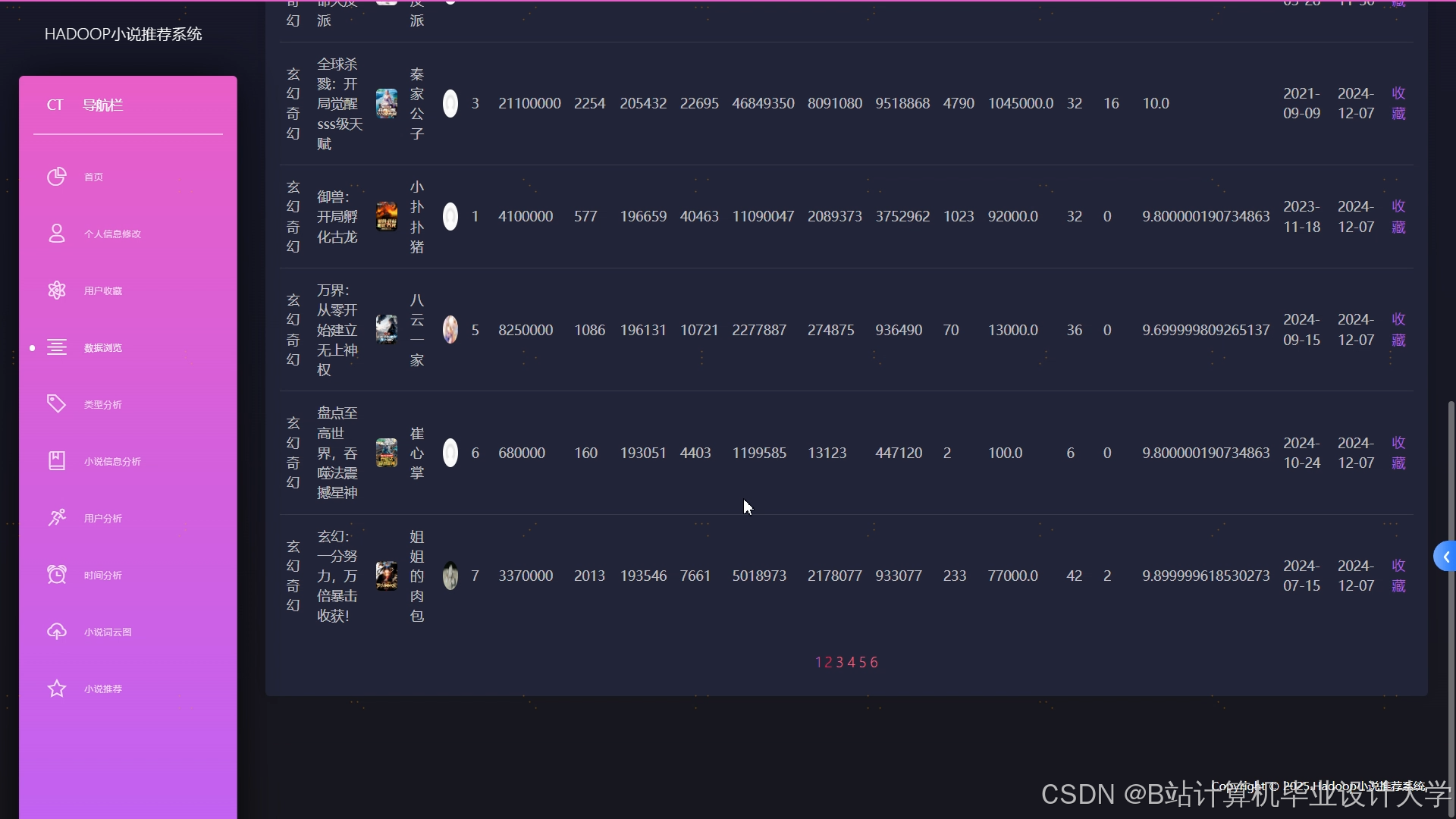Click the star icon for novel recommendation

57,689
